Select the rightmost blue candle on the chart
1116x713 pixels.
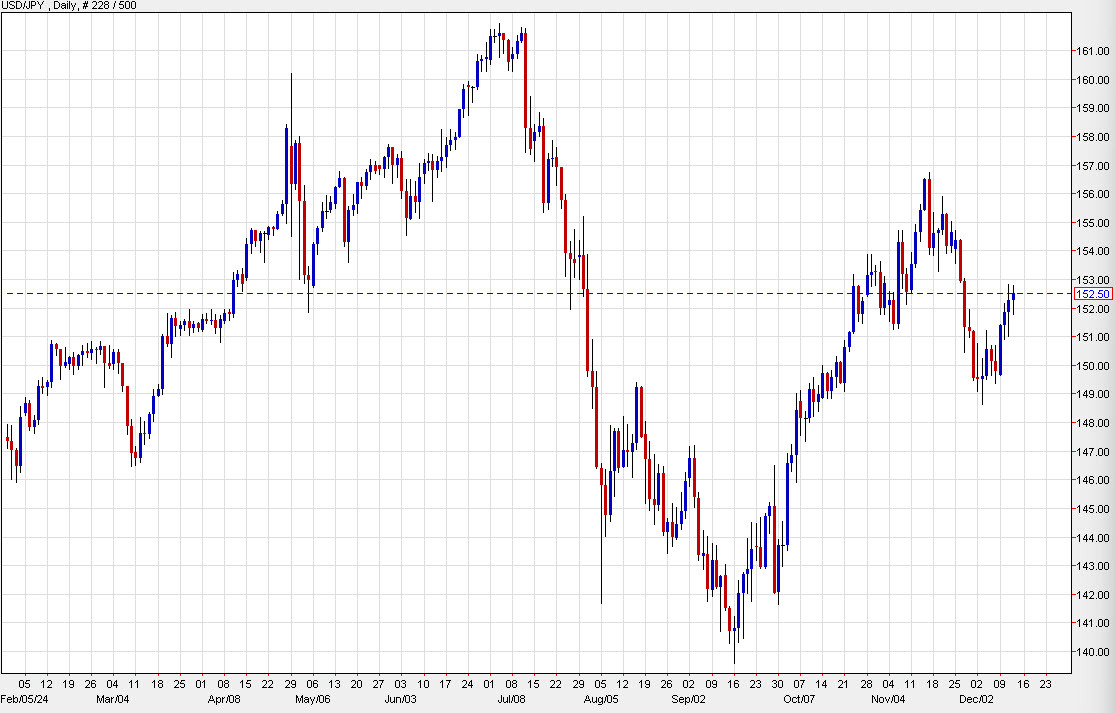point(1012,295)
